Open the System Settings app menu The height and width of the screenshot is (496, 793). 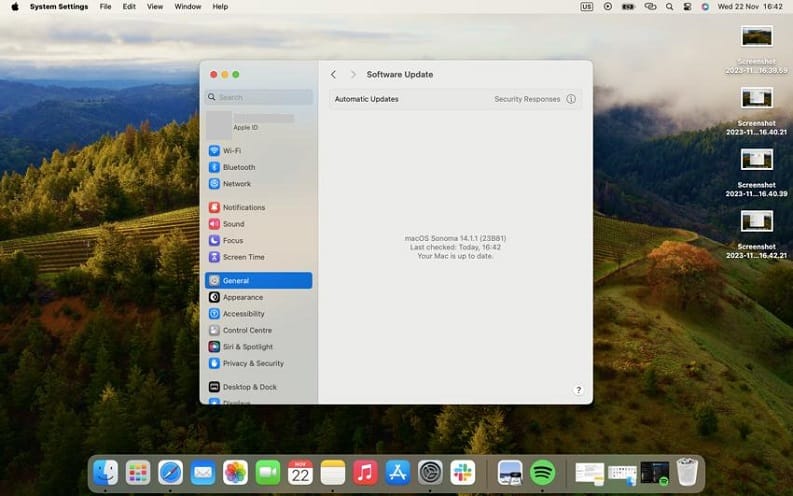pyautogui.click(x=59, y=7)
